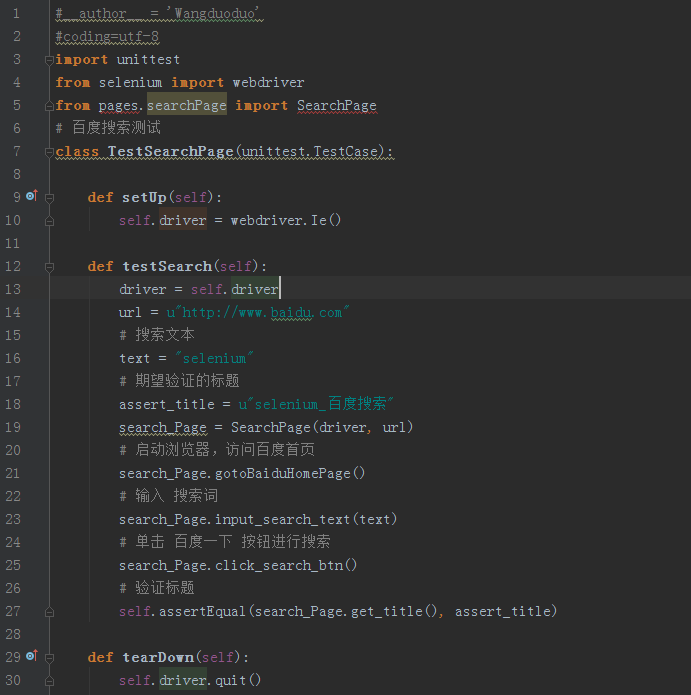Click the 'http://www.baidu.com' URL string
The height and width of the screenshot is (695, 691).
point(262,312)
